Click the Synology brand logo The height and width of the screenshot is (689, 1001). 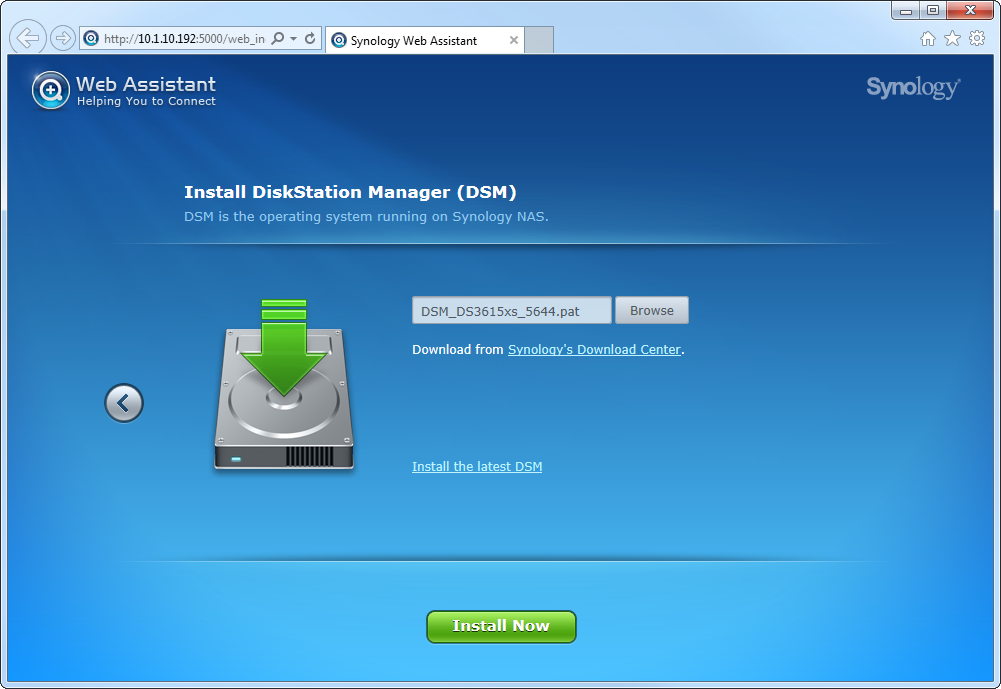[913, 87]
